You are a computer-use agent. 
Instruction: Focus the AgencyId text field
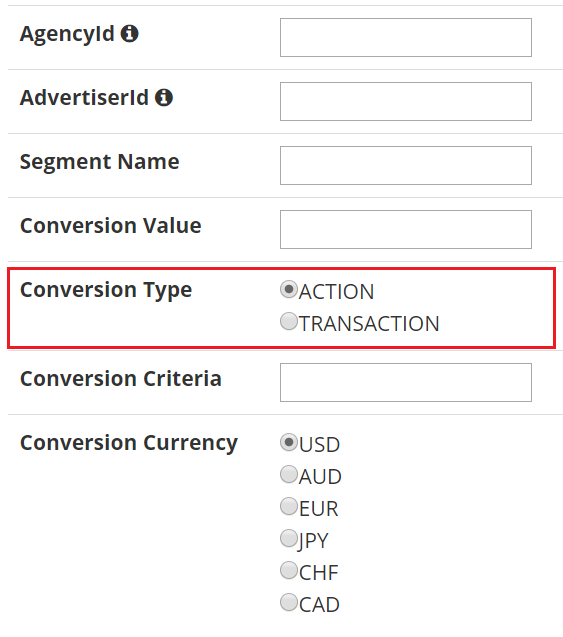coord(406,37)
